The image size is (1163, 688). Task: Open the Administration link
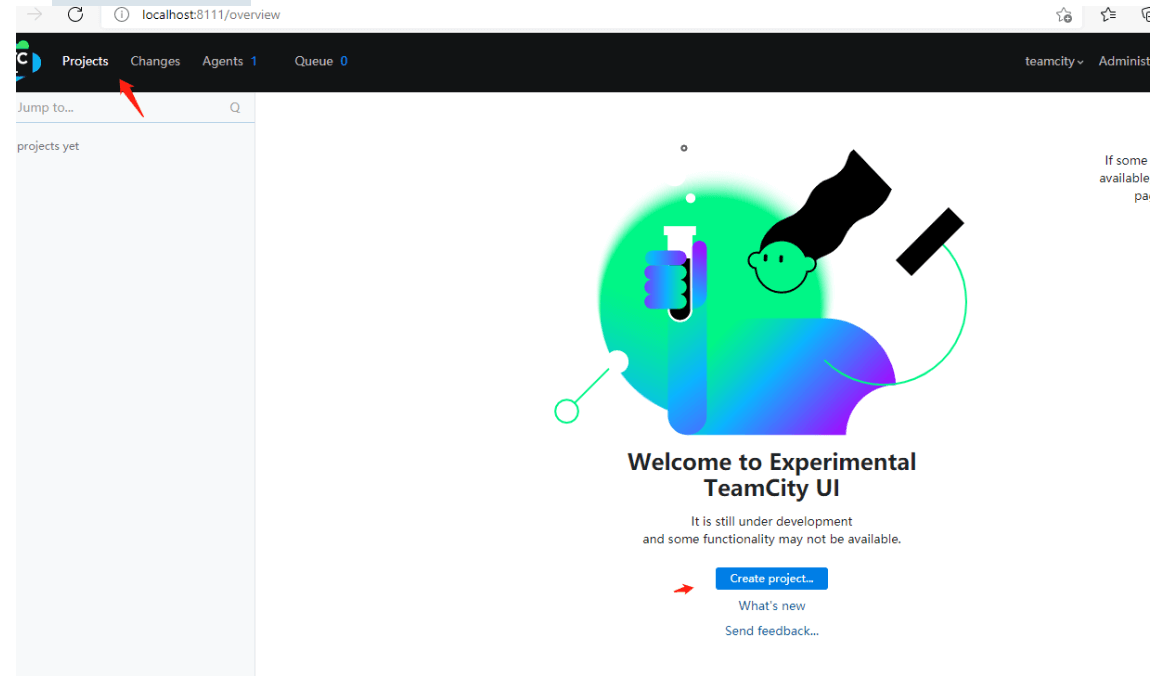[1124, 61]
